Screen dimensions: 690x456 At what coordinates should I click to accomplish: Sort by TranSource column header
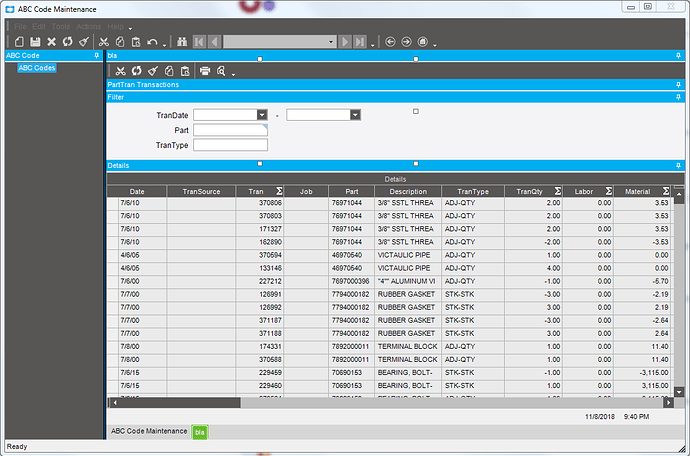[201, 191]
